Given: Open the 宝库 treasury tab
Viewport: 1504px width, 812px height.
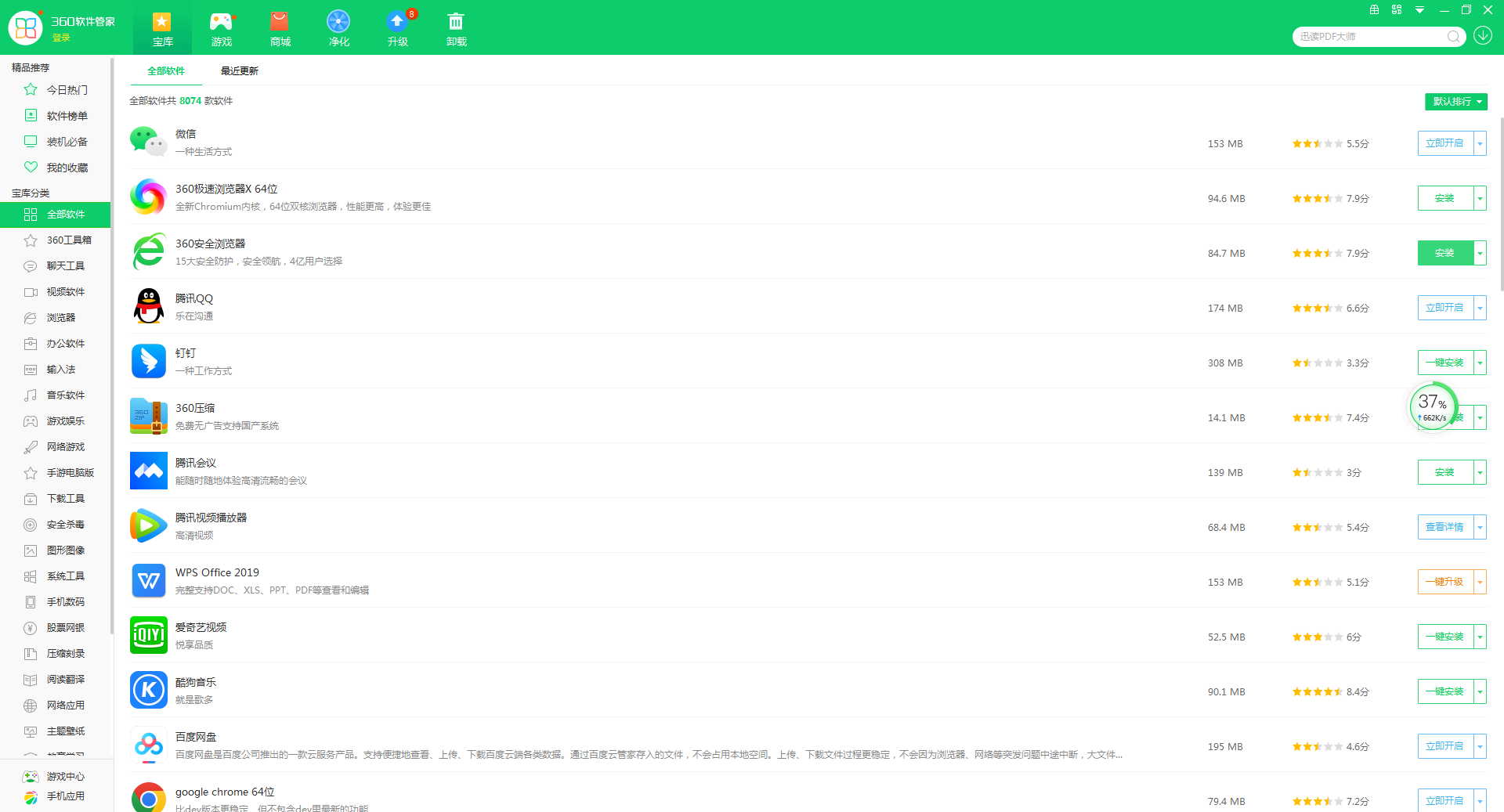Looking at the screenshot, I should [x=162, y=28].
